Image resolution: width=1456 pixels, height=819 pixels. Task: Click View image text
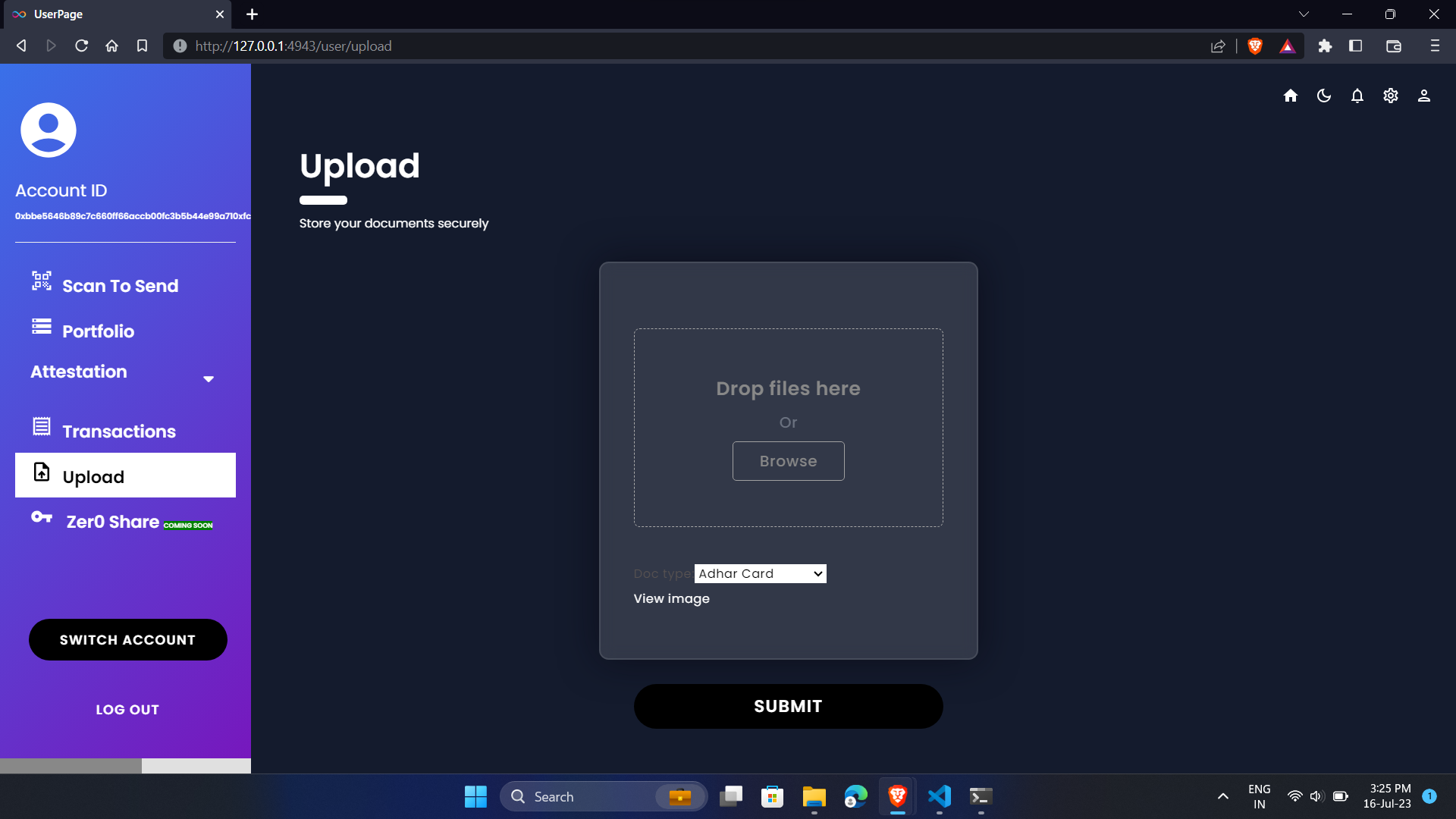click(x=671, y=598)
